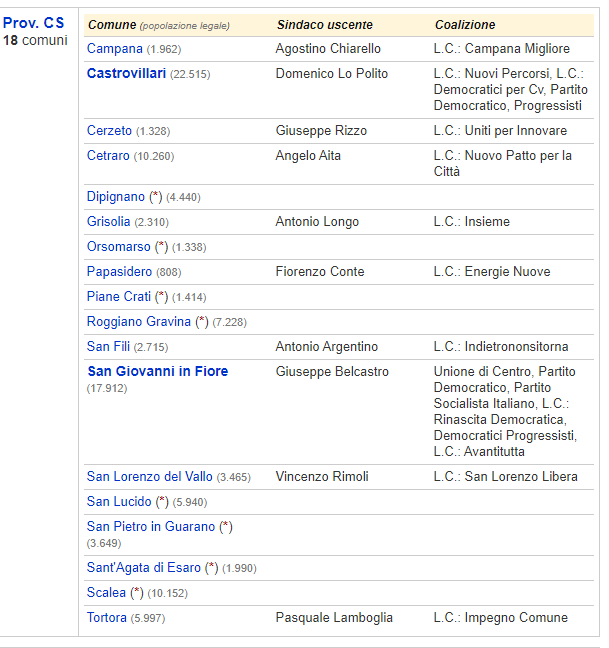Click Cetraro population figure (10.260)
Image resolution: width=609 pixels, height=648 pixels.
tap(154, 156)
